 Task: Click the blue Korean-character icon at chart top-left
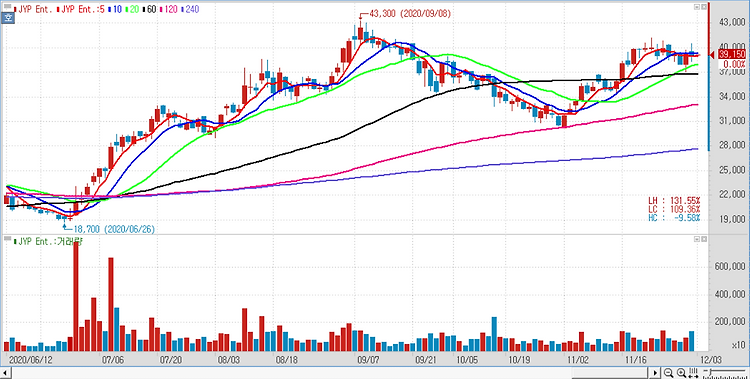point(7,19)
